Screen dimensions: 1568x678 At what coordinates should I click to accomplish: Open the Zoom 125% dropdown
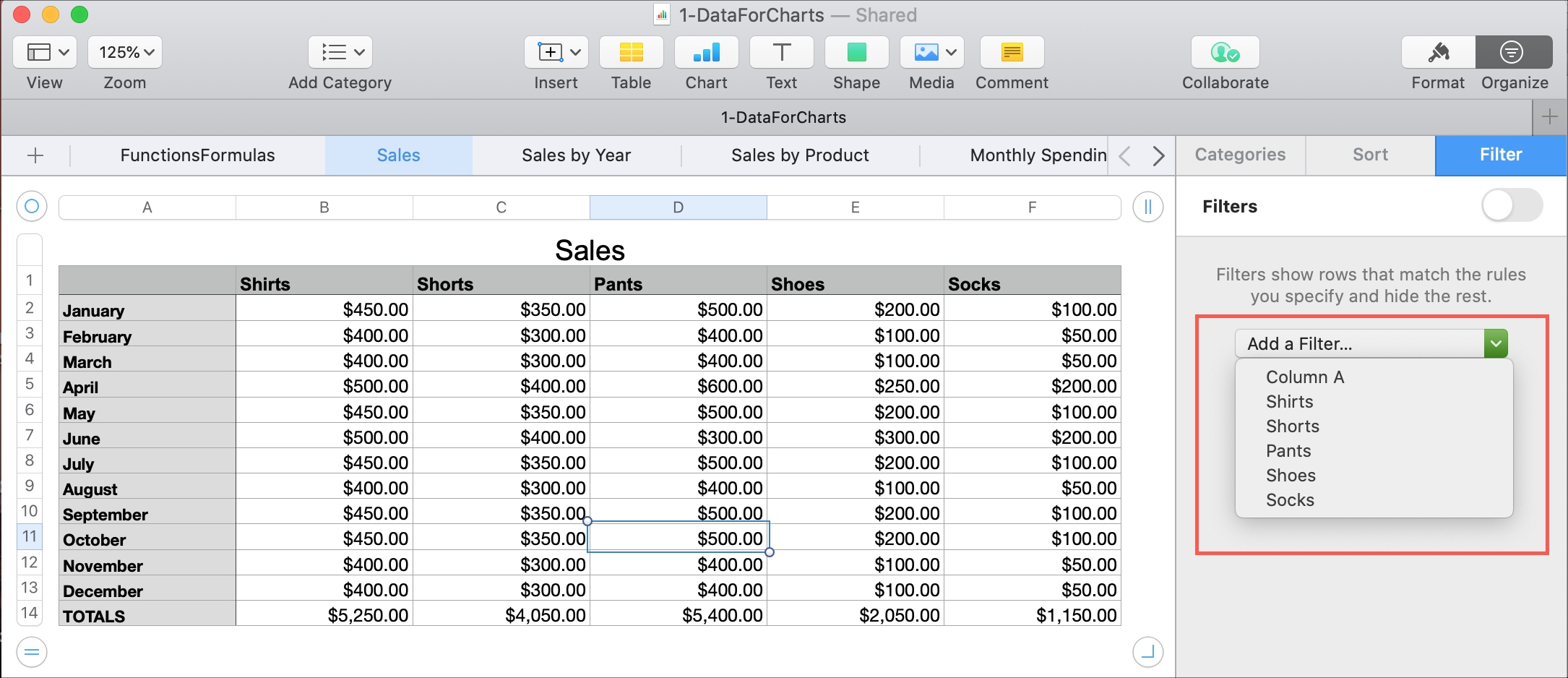pyautogui.click(x=124, y=52)
